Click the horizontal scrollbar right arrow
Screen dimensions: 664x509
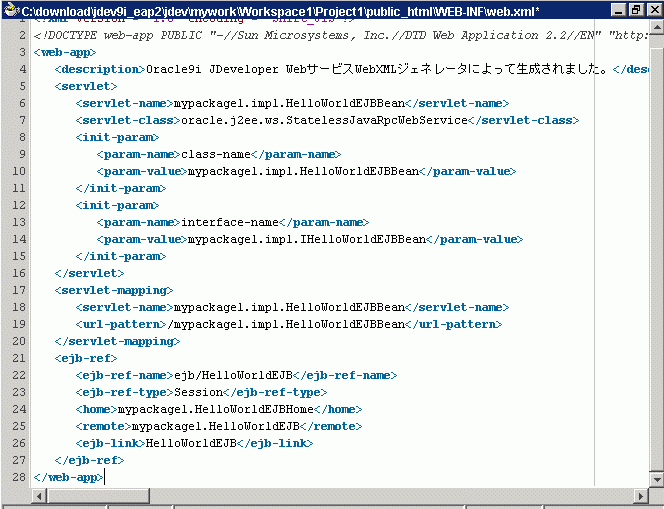(x=640, y=497)
